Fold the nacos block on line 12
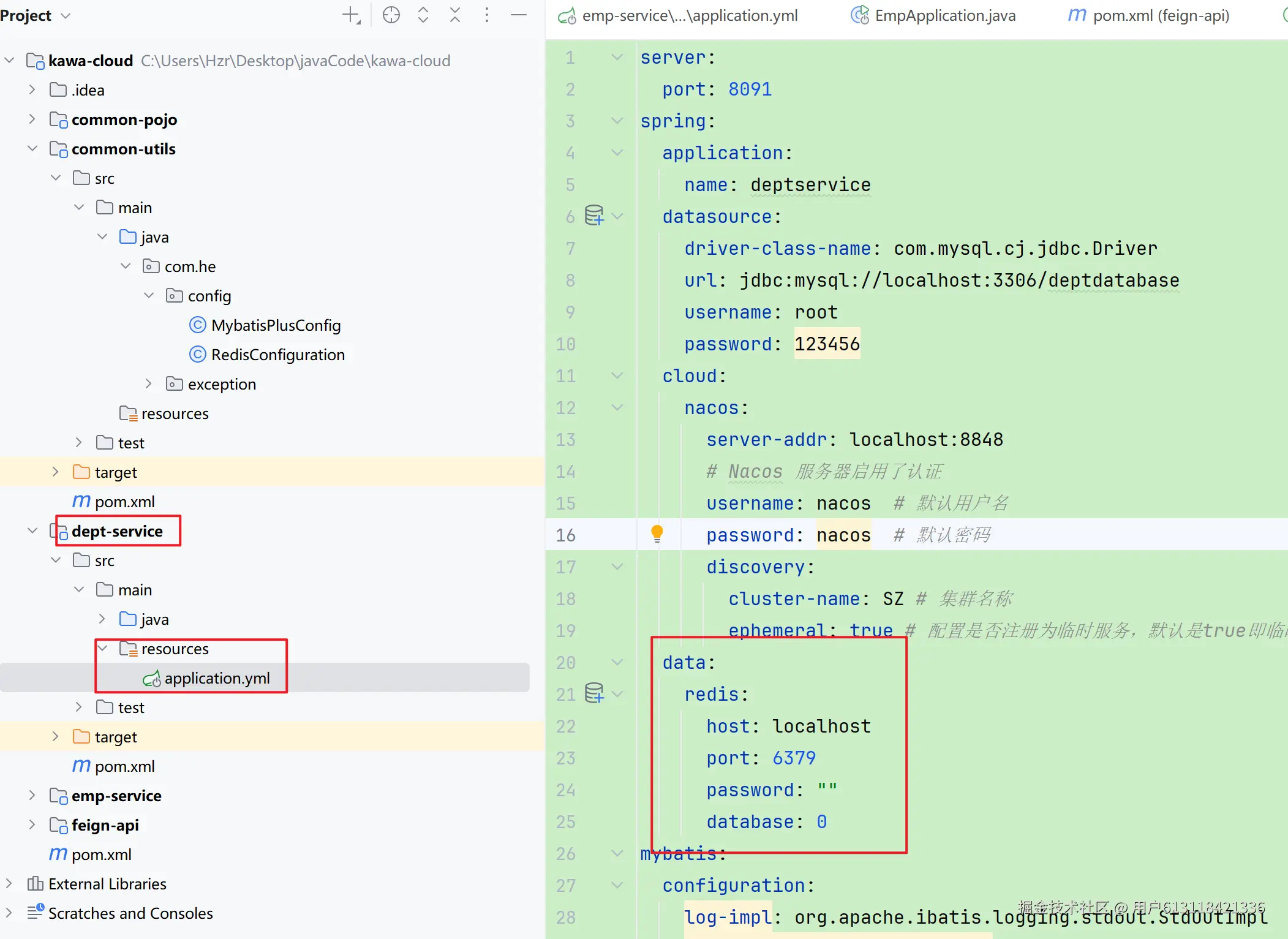Screen dimensions: 1288x939 pos(617,407)
